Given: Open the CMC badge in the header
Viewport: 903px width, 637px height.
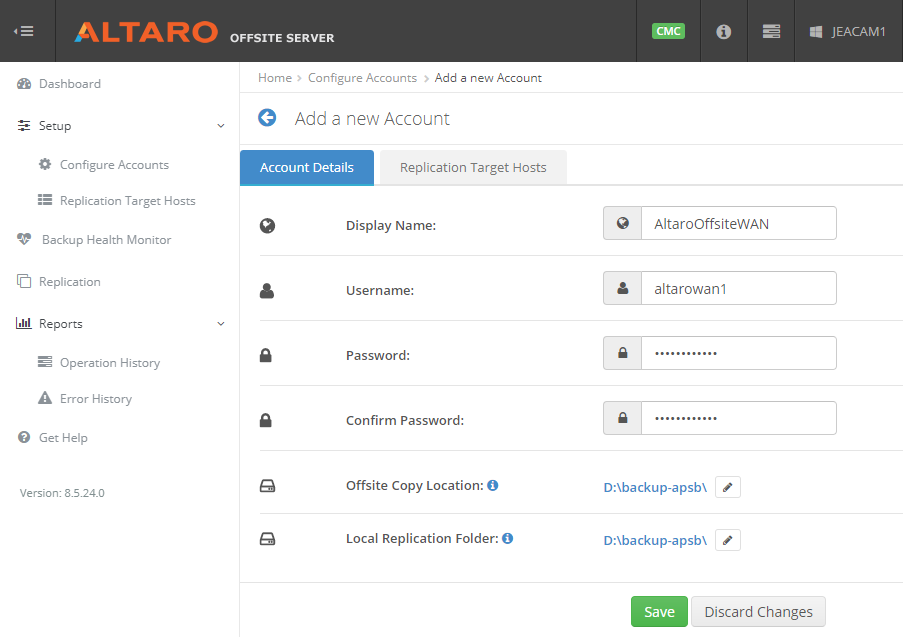Looking at the screenshot, I should [x=668, y=31].
